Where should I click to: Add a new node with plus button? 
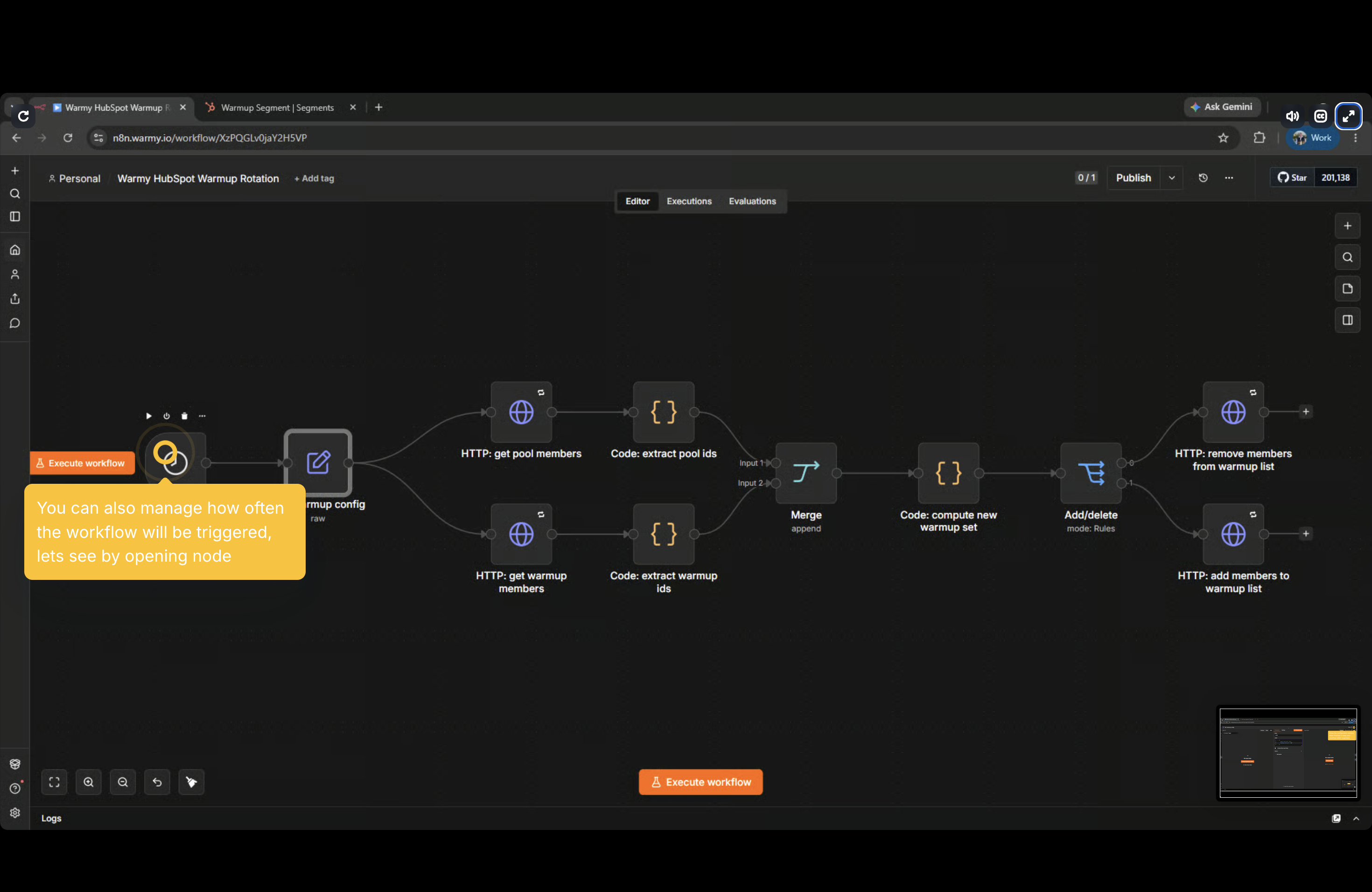1347,226
